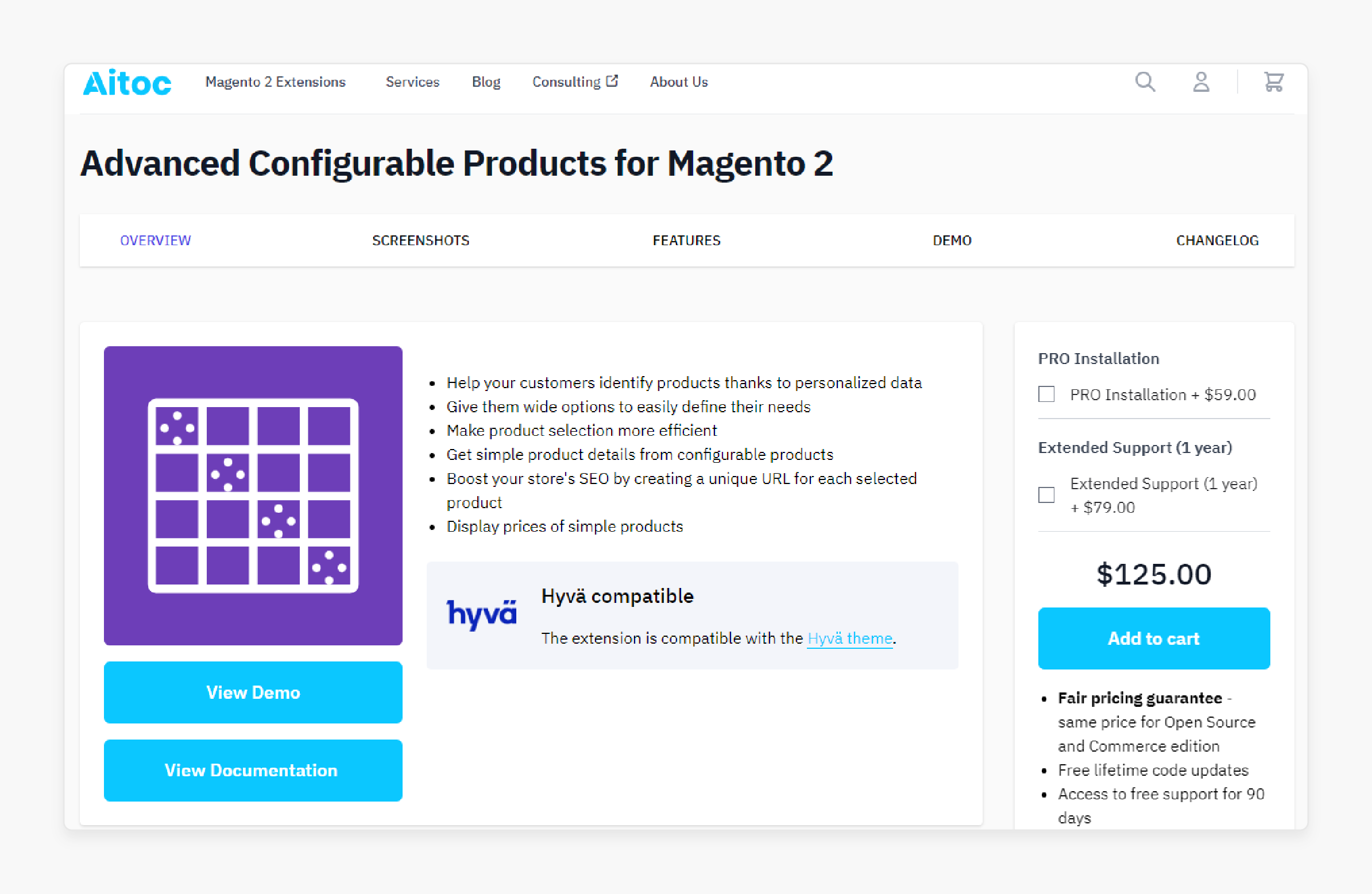Open the About Us menu item

(679, 82)
